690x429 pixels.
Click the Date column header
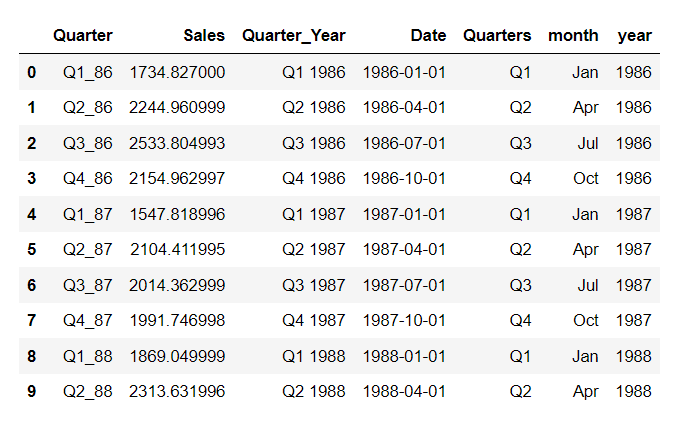(428, 36)
